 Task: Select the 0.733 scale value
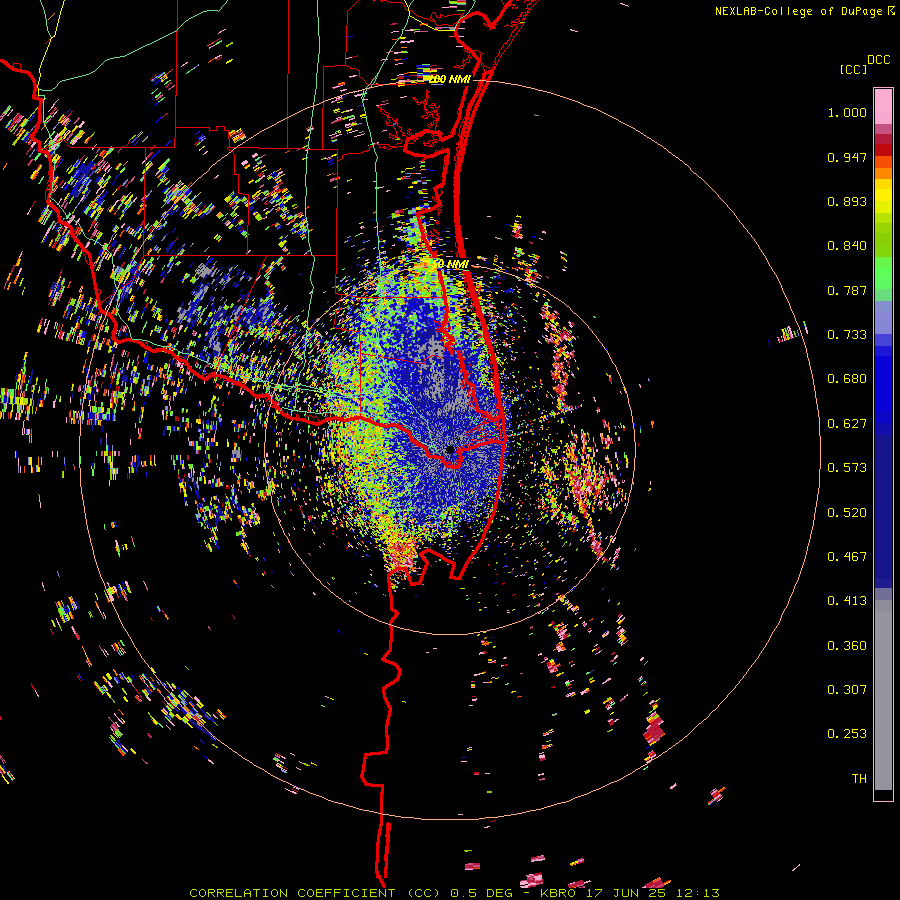pyautogui.click(x=847, y=335)
